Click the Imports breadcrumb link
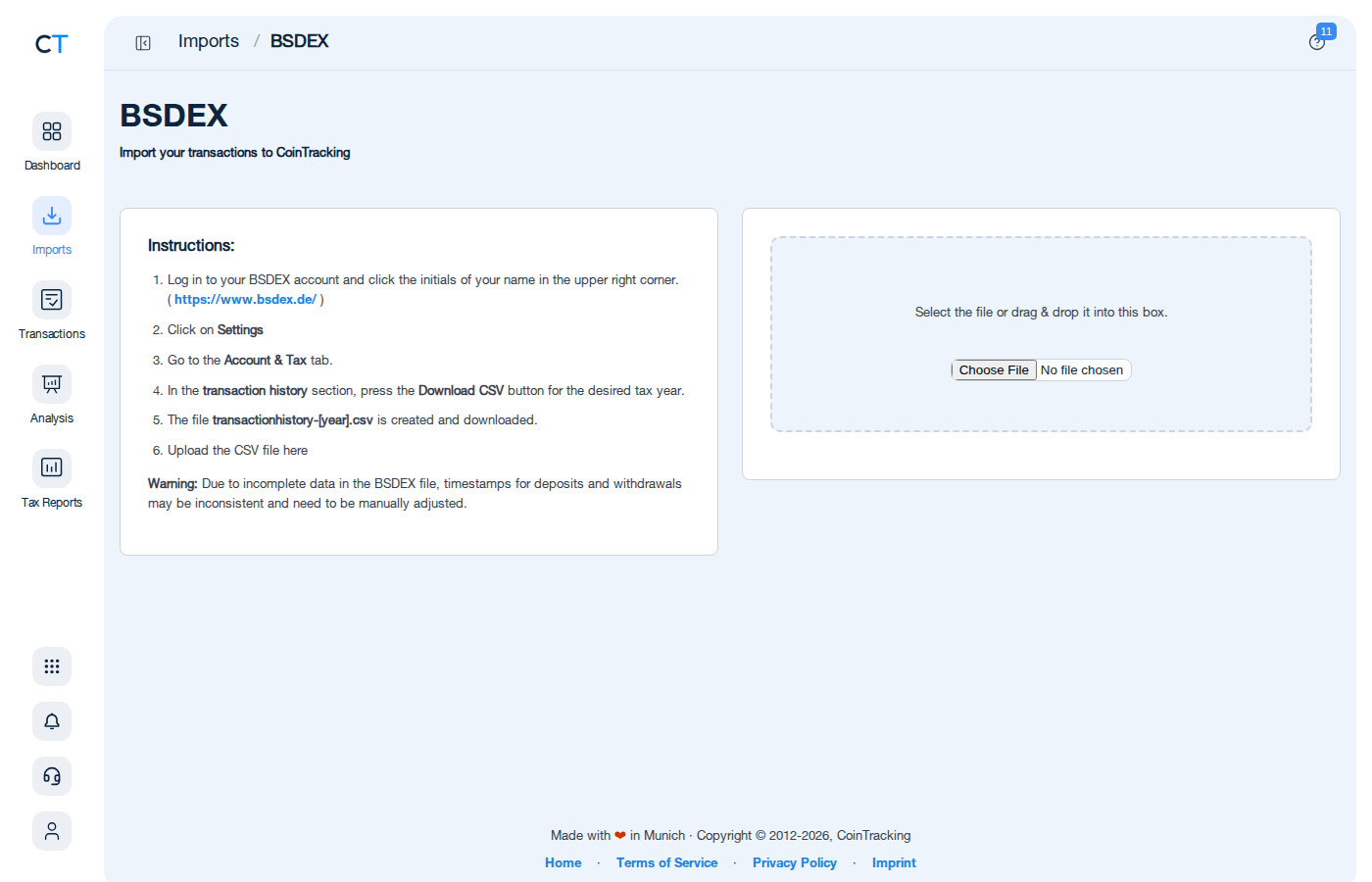This screenshot has width=1372, height=882. 209,41
